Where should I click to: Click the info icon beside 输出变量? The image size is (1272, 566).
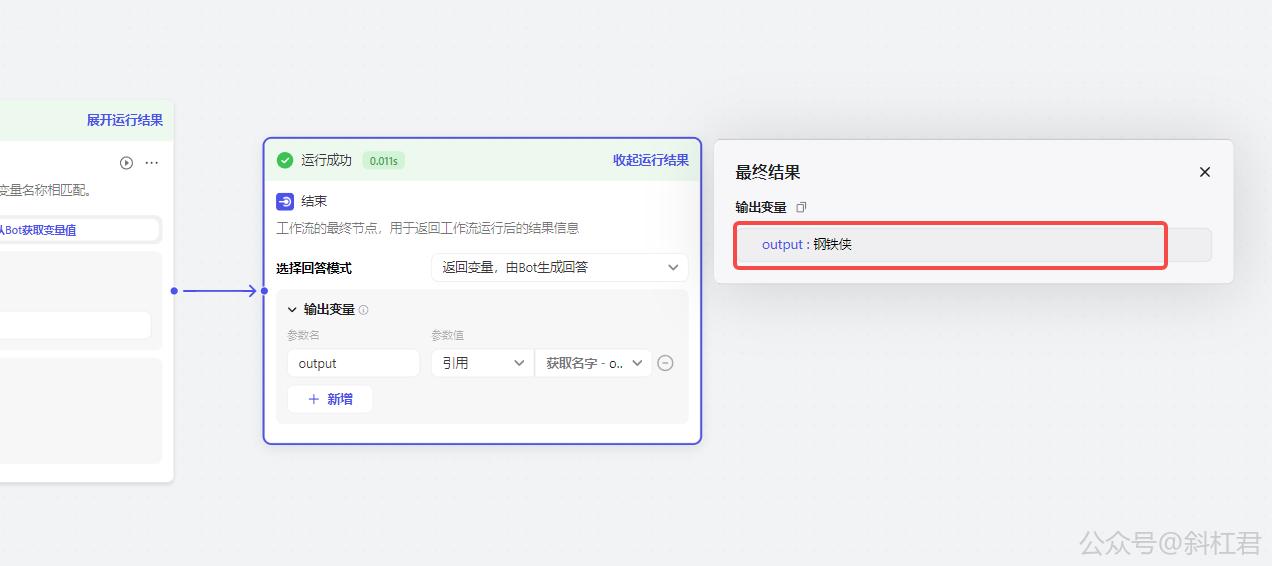tap(364, 310)
